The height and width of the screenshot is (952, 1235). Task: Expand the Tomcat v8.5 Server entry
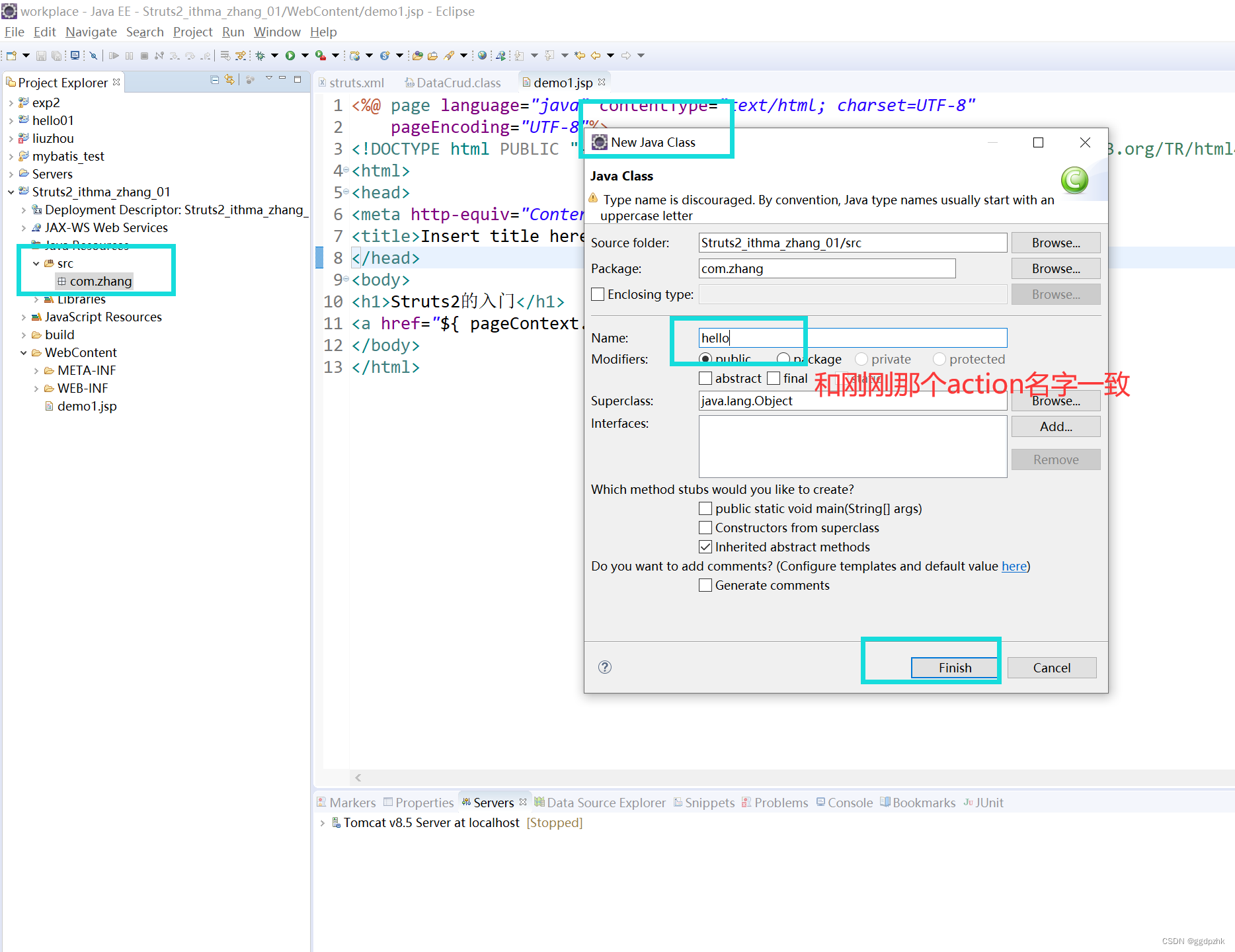tap(322, 823)
